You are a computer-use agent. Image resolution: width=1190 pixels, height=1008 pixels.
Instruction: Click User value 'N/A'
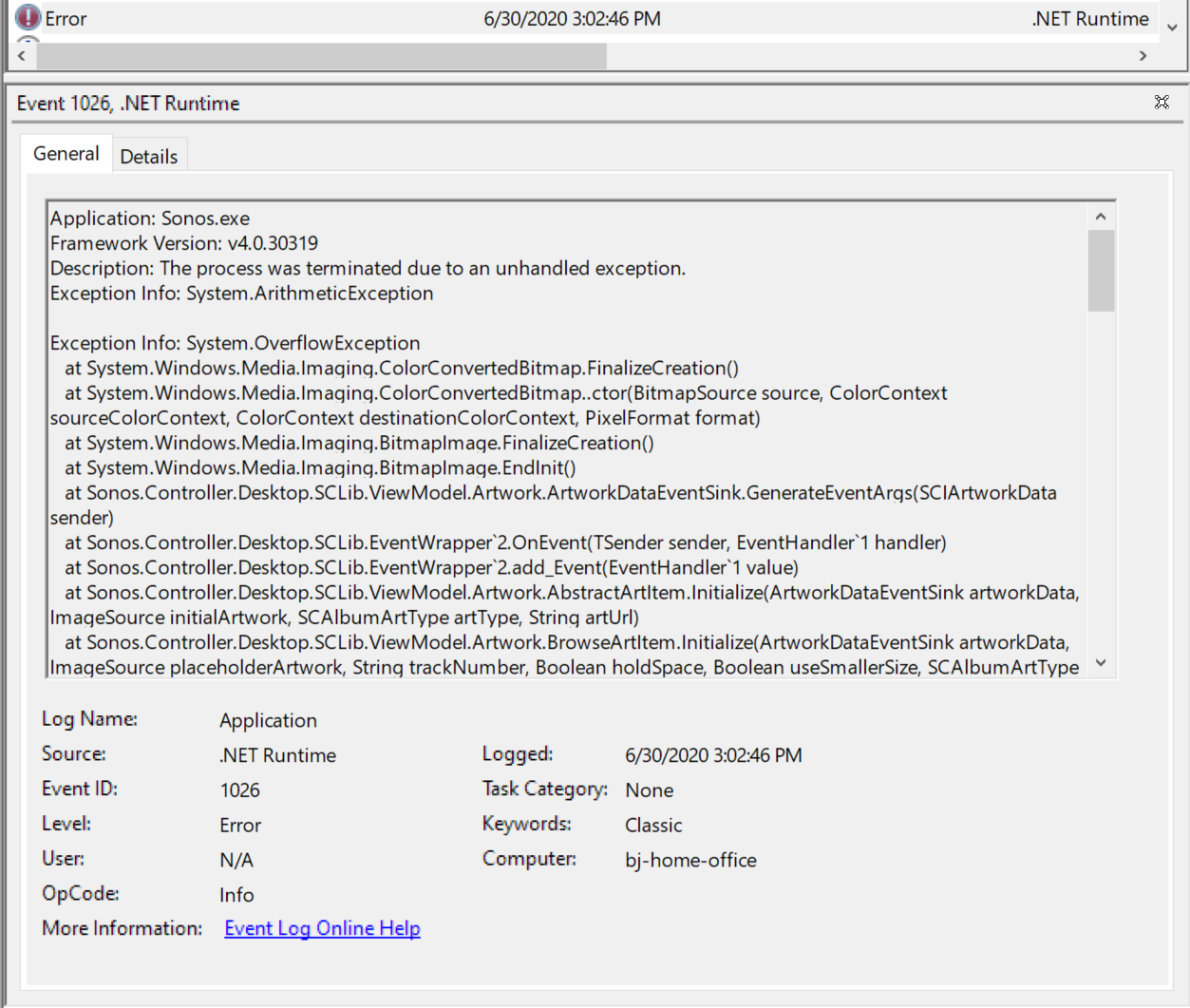click(236, 860)
